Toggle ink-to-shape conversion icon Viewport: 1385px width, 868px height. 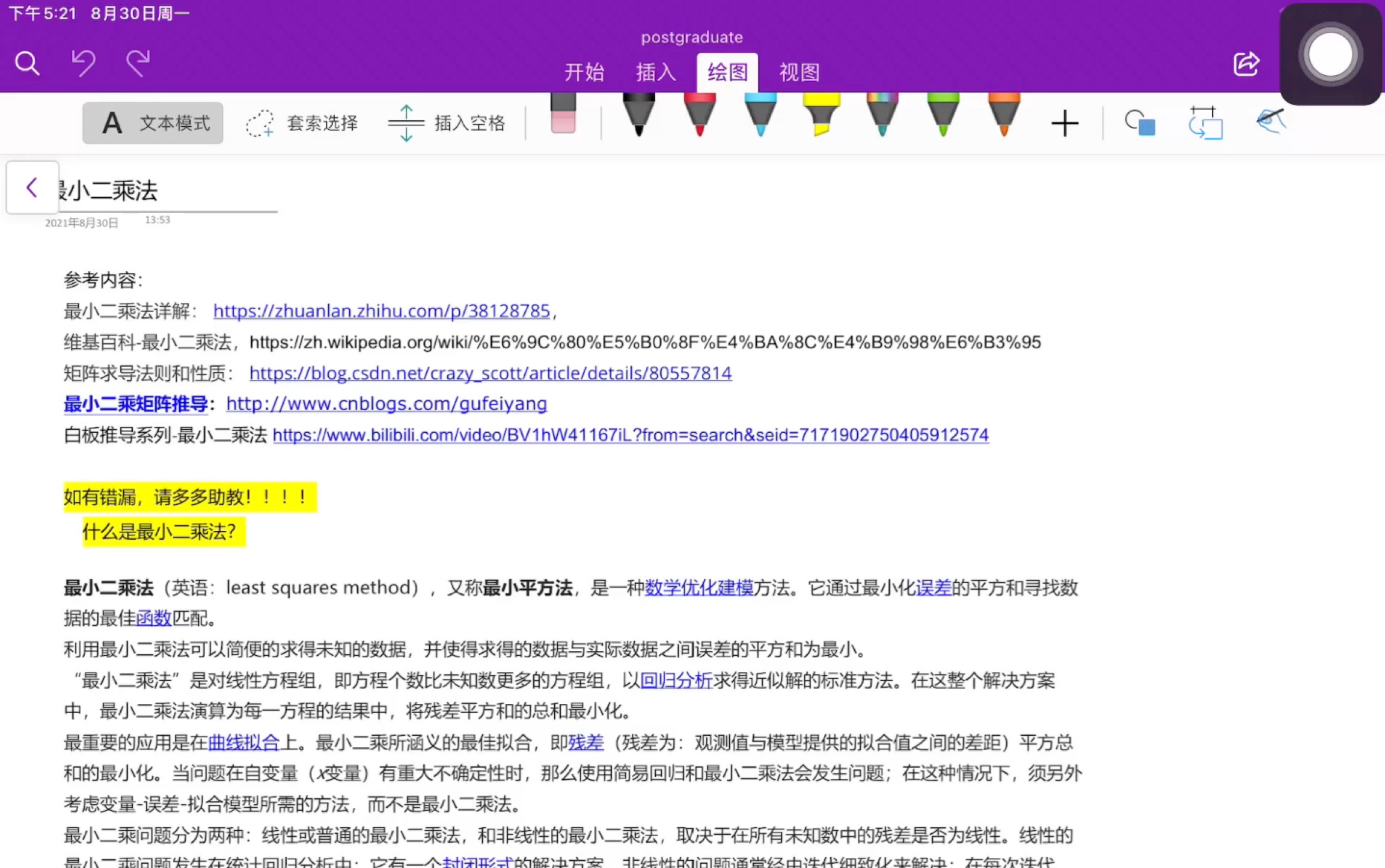coord(1205,123)
